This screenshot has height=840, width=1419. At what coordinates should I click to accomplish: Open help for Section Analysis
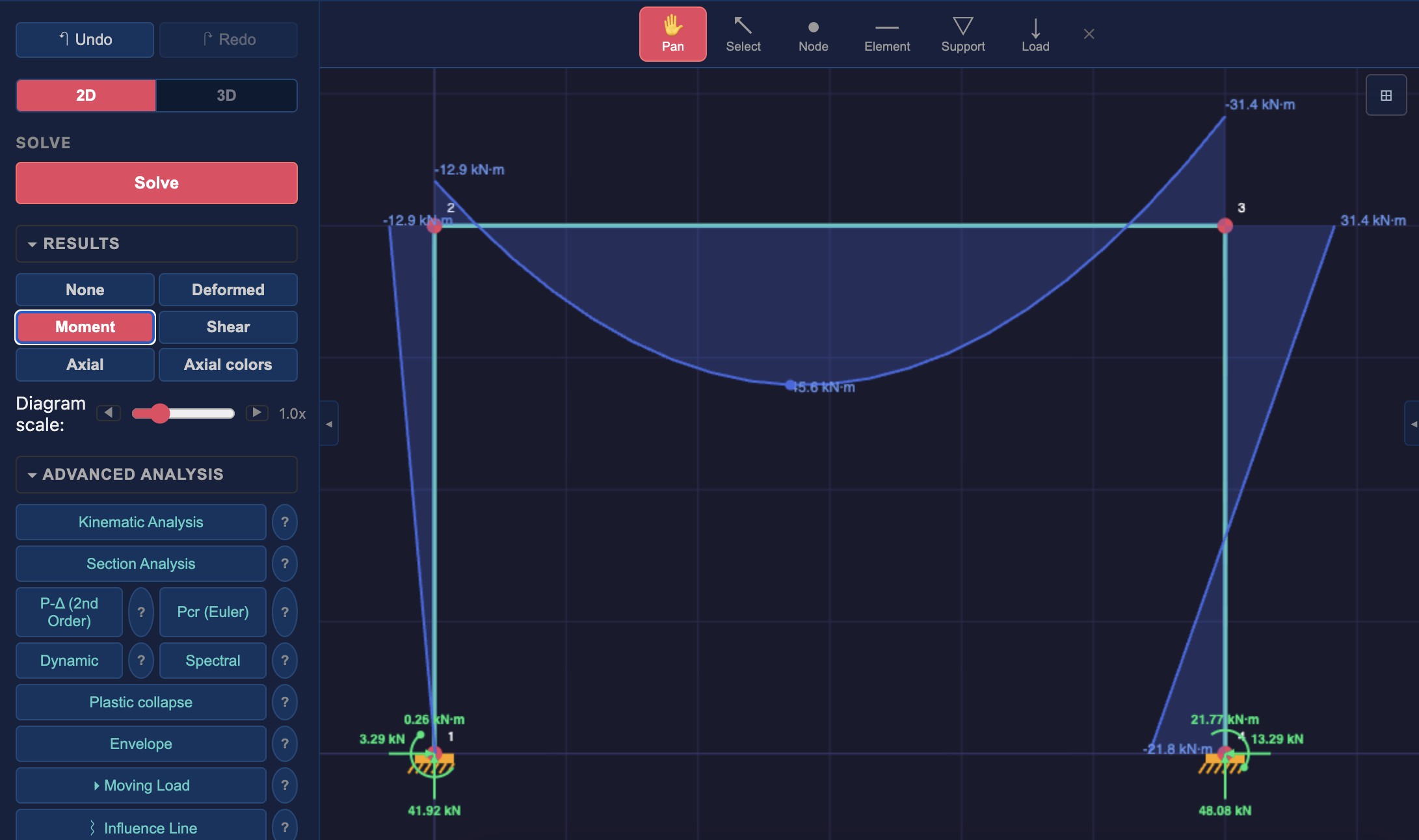point(285,564)
